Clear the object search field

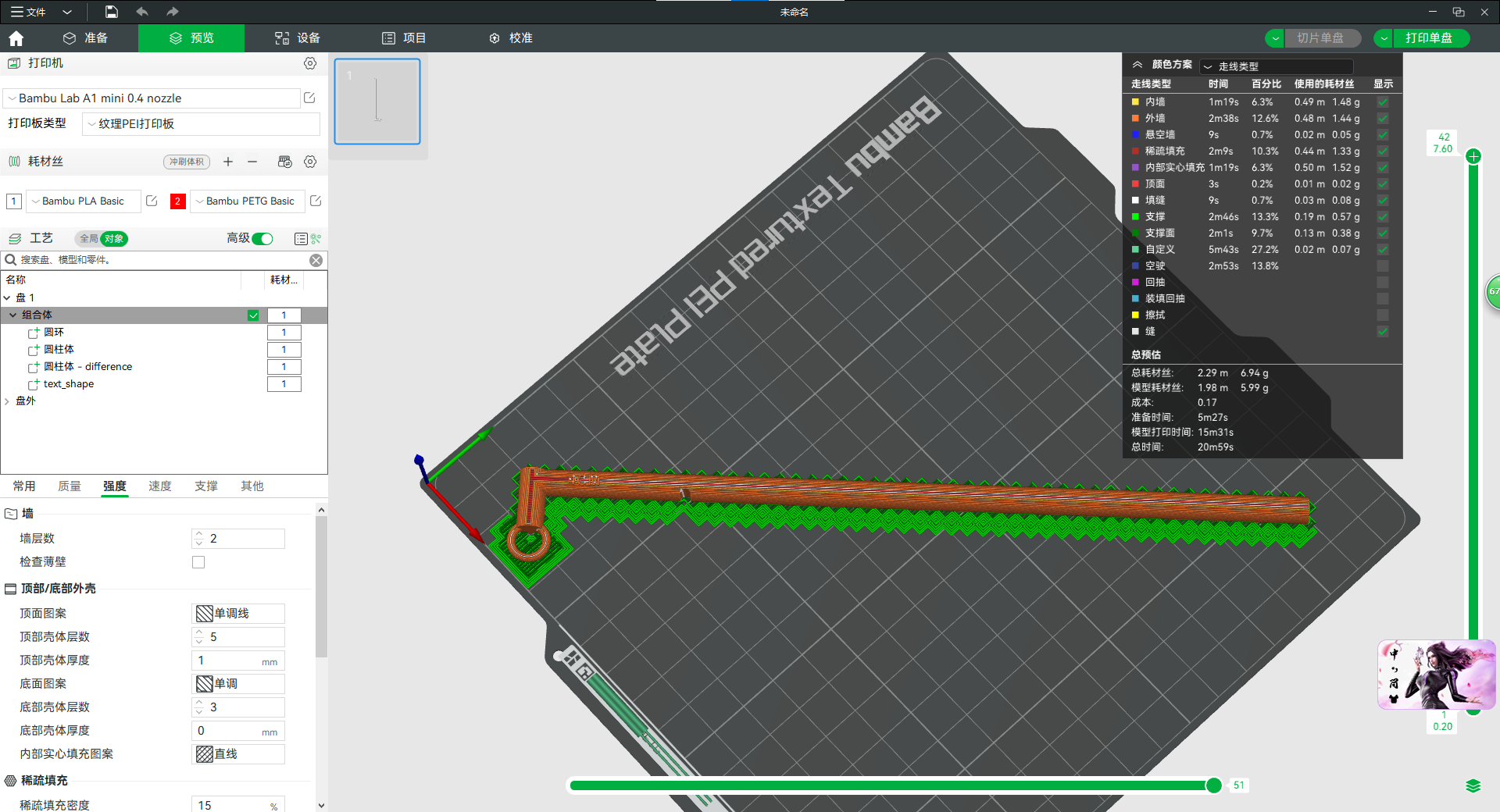coord(316,260)
